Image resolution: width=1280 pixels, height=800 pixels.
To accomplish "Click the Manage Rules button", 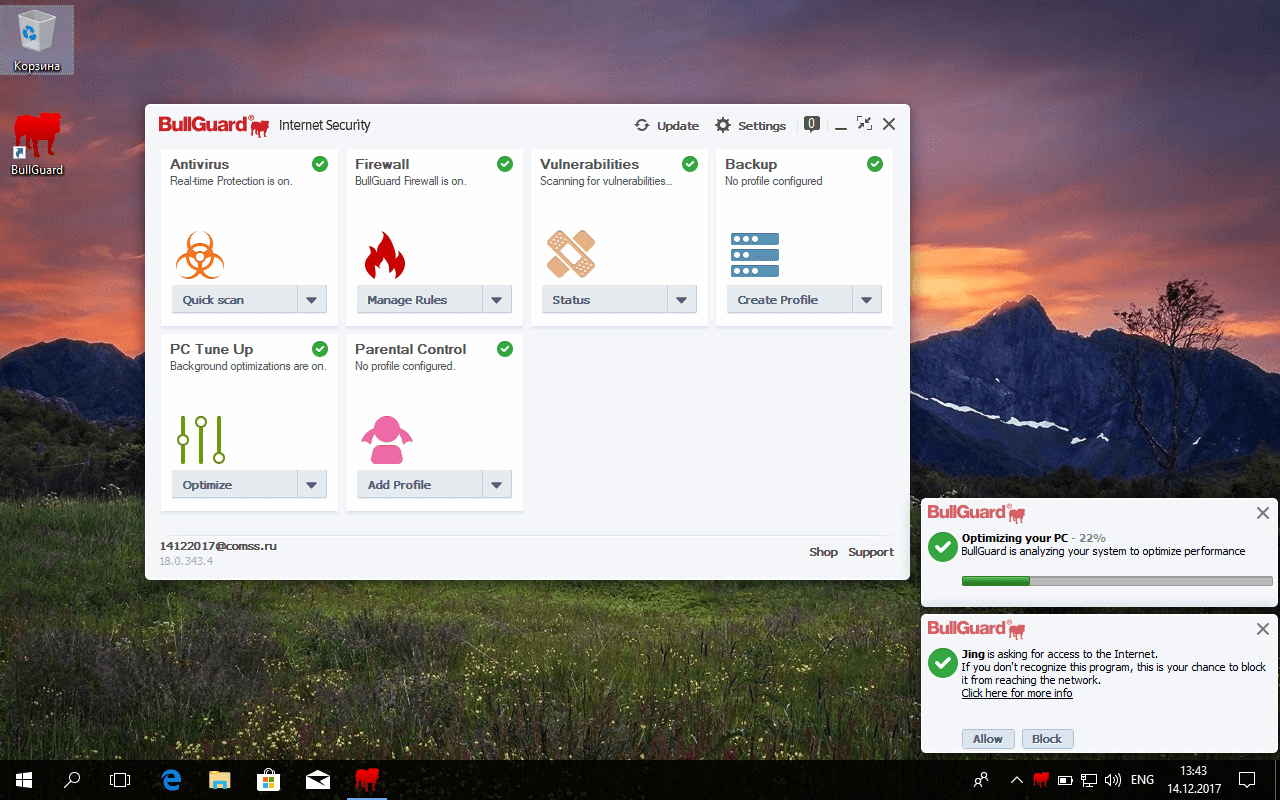I will 420,299.
